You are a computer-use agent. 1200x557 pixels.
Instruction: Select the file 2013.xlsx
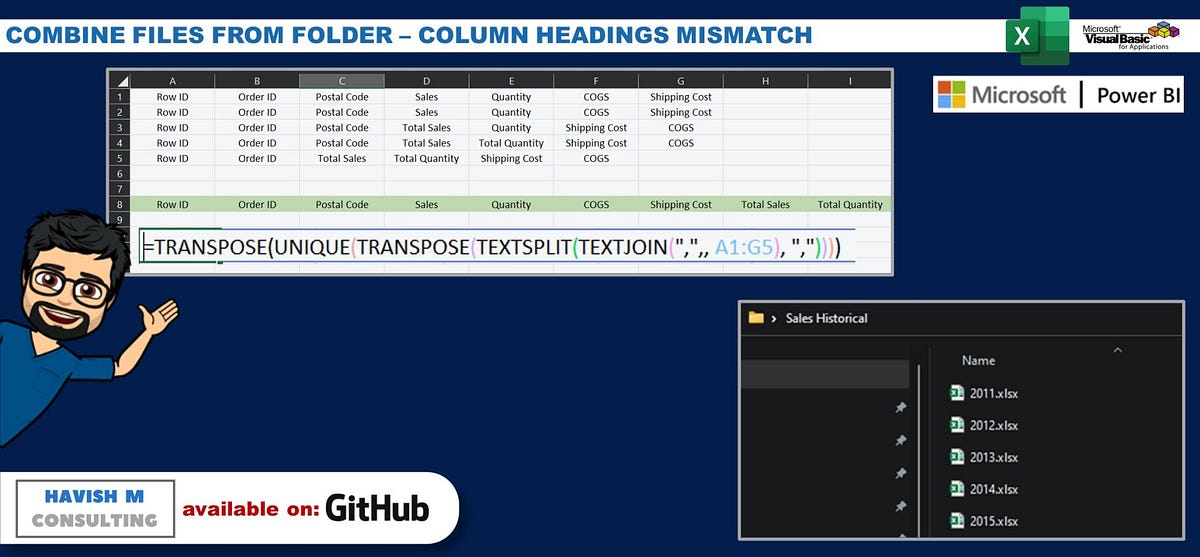pyautogui.click(x=994, y=457)
